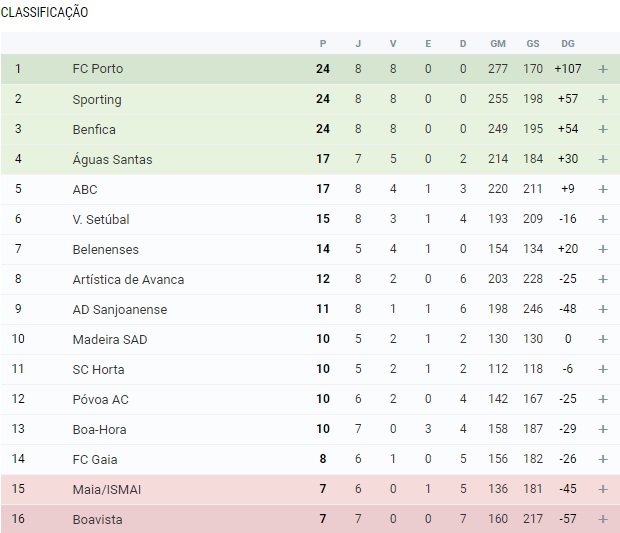Expand Maia/ISMAI row details
Screen dimensions: 620x533
coord(603,490)
